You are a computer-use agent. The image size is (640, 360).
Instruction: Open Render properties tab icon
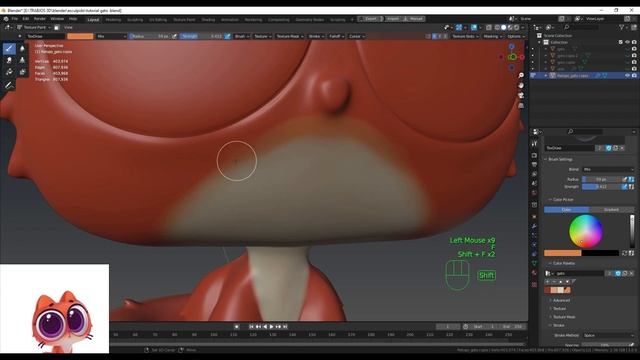click(x=534, y=156)
